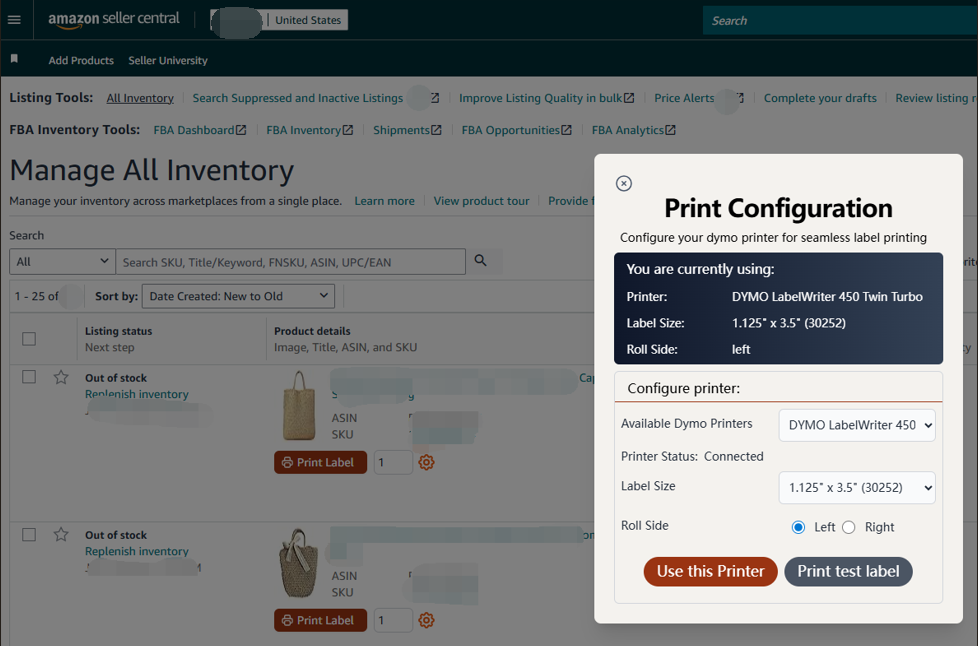Click Print test label button
This screenshot has width=978, height=646.
(x=848, y=571)
